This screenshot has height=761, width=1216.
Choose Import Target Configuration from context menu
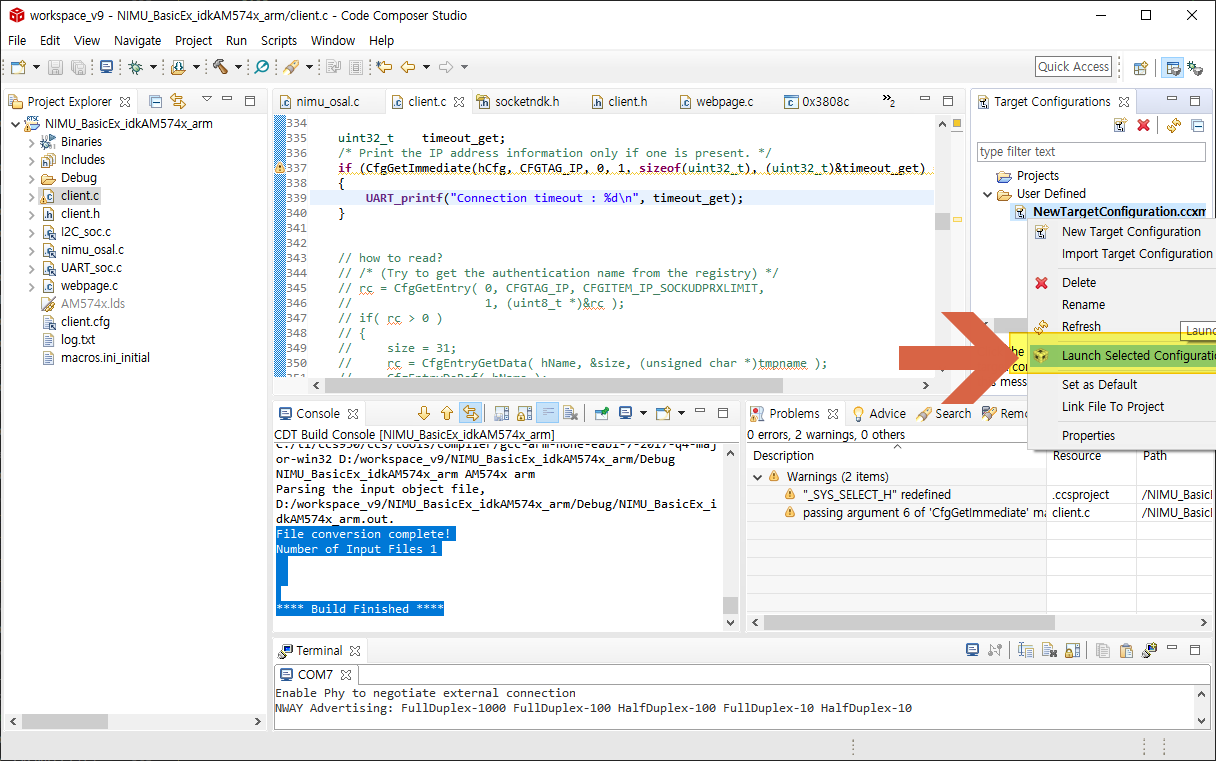(x=1122, y=254)
